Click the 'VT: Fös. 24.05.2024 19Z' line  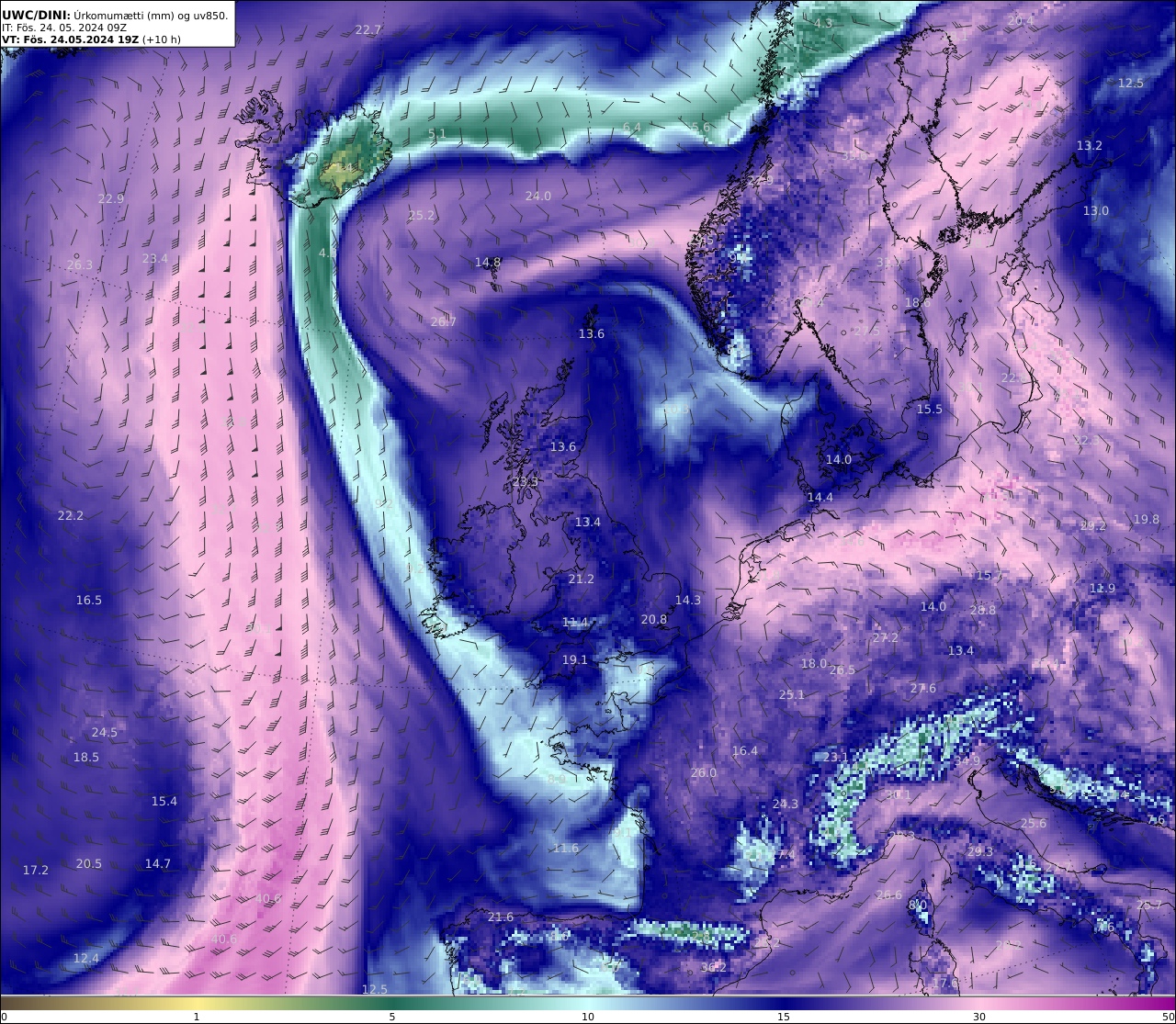click(70, 39)
